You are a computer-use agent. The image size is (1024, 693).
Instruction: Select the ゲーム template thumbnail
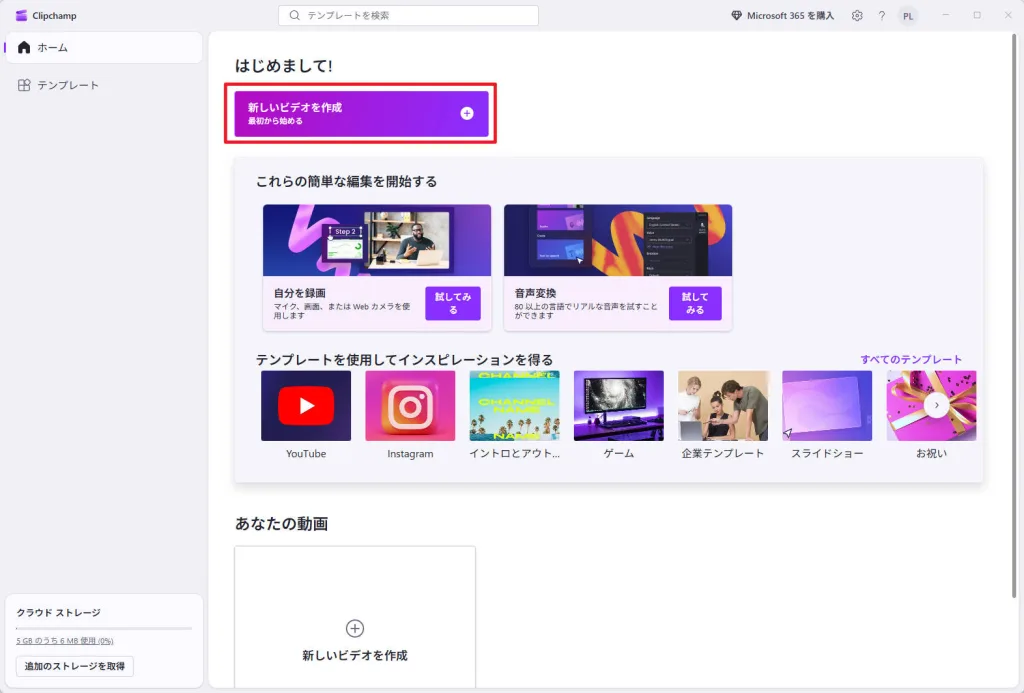618,405
